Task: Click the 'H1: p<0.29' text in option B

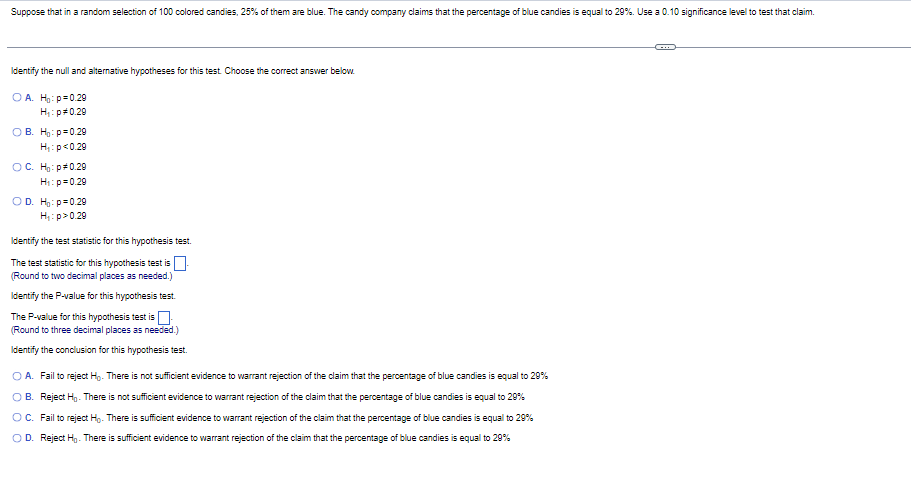Action: click(63, 147)
